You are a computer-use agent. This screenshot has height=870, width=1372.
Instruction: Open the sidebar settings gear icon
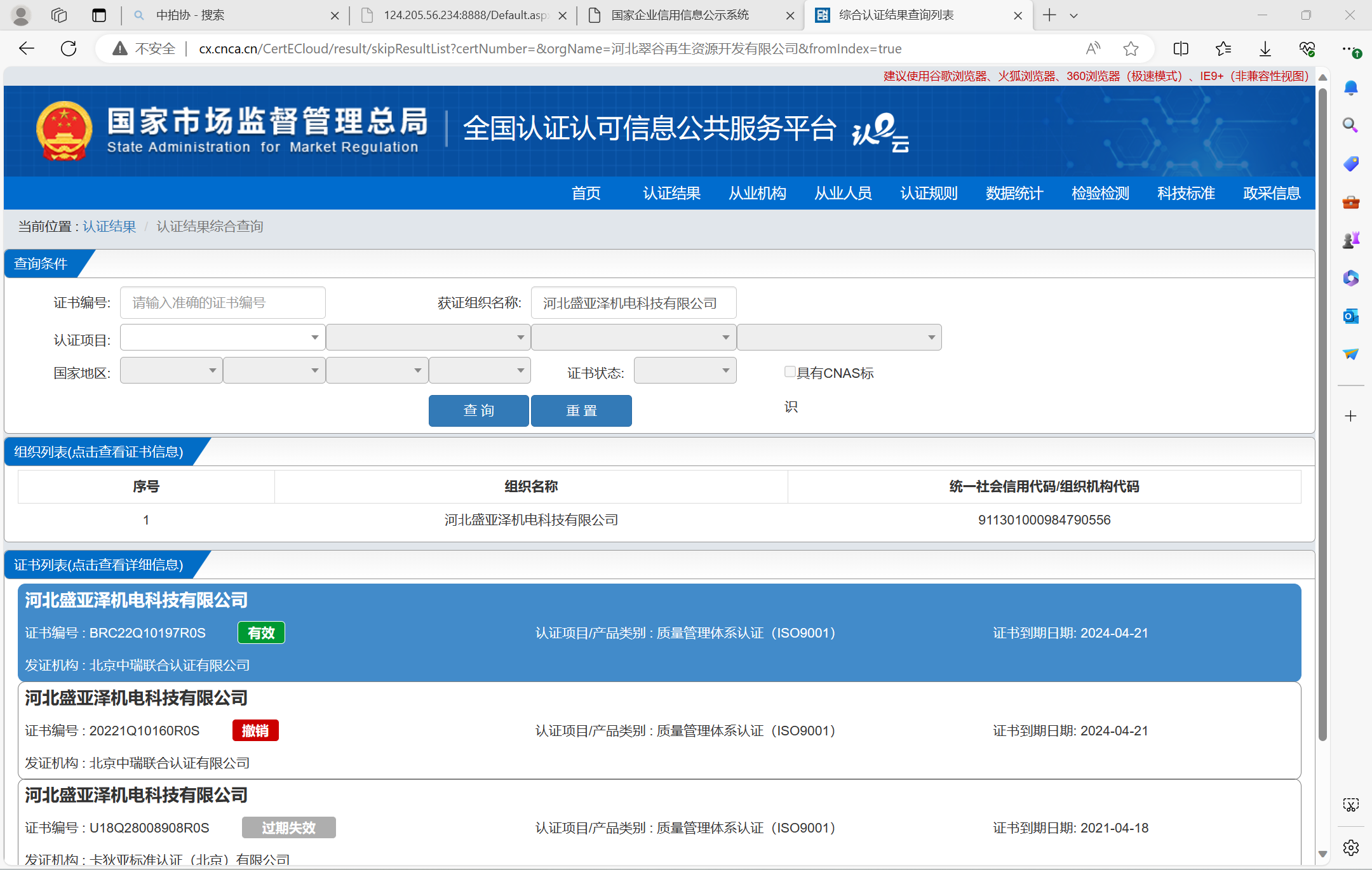click(x=1351, y=847)
